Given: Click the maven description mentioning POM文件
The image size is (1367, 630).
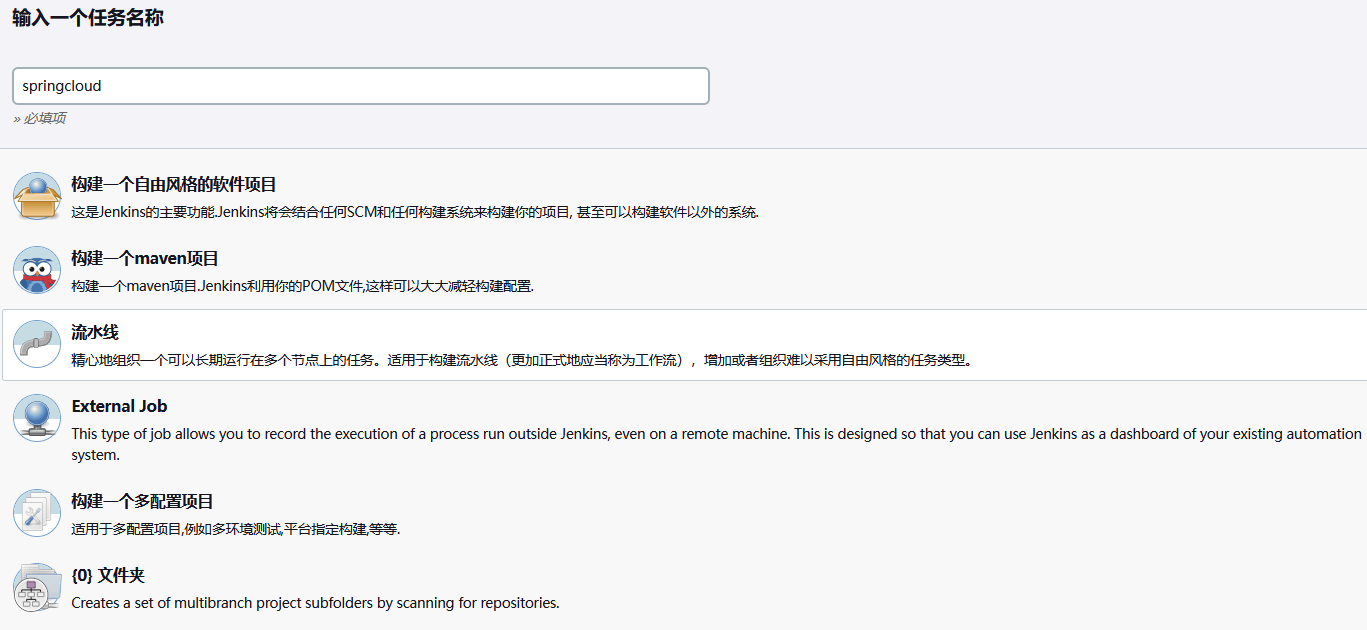Looking at the screenshot, I should point(303,286).
